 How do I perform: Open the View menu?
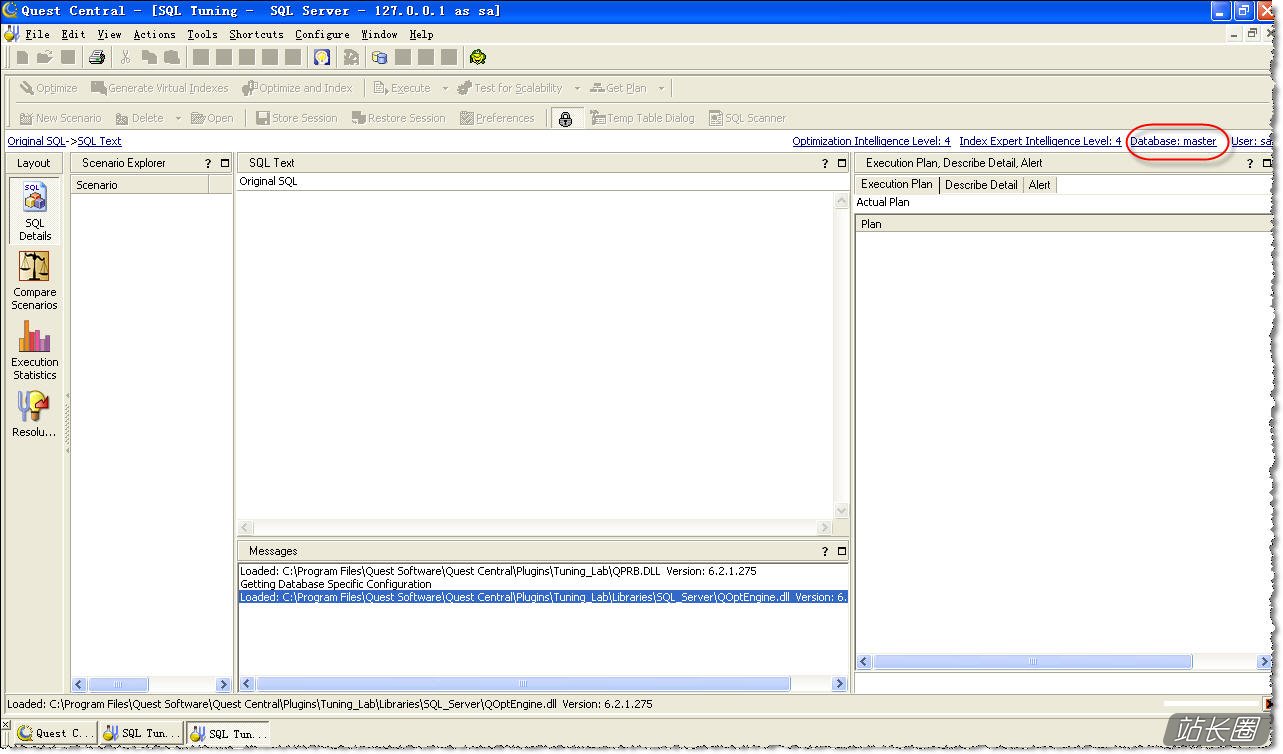click(x=109, y=34)
